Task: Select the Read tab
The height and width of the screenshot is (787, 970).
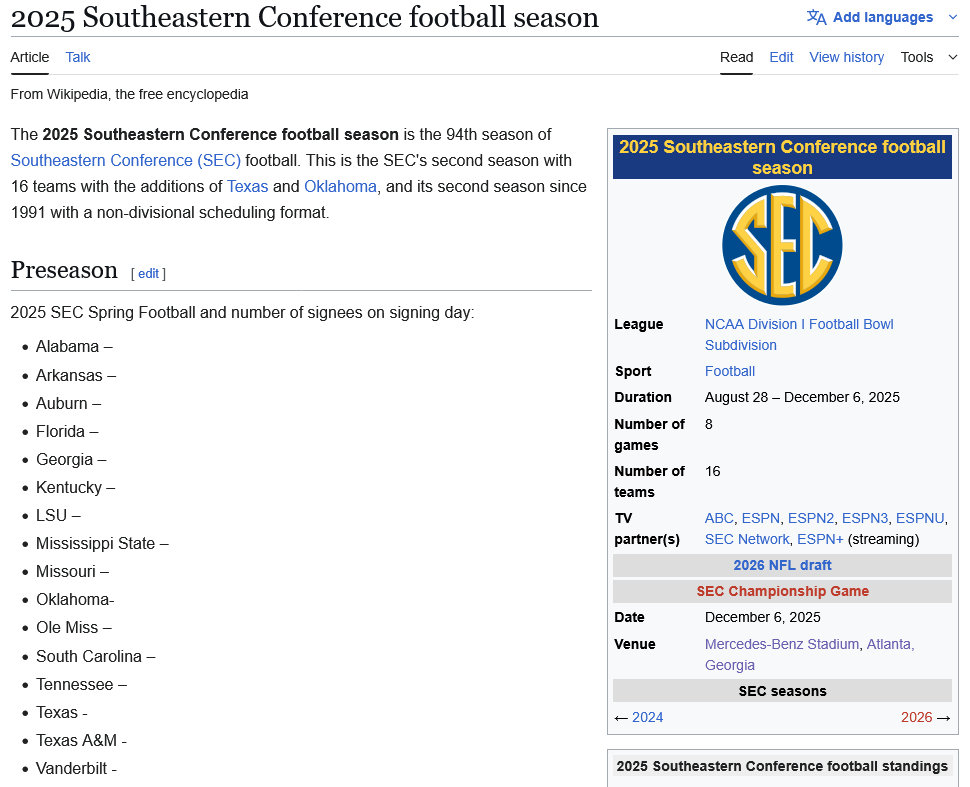Action: 736,57
